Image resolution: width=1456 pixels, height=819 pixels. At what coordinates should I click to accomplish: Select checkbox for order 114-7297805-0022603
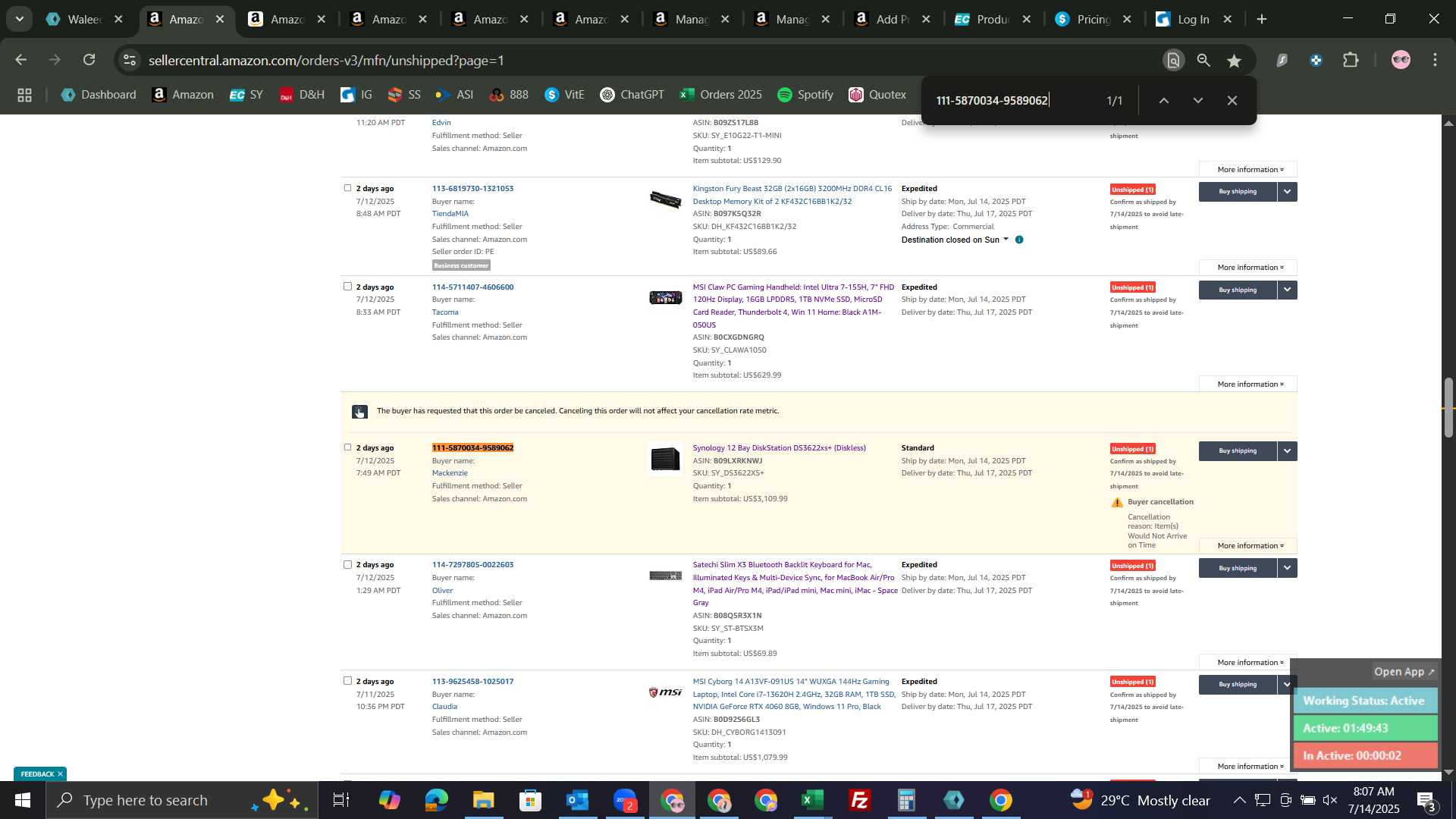tap(348, 564)
